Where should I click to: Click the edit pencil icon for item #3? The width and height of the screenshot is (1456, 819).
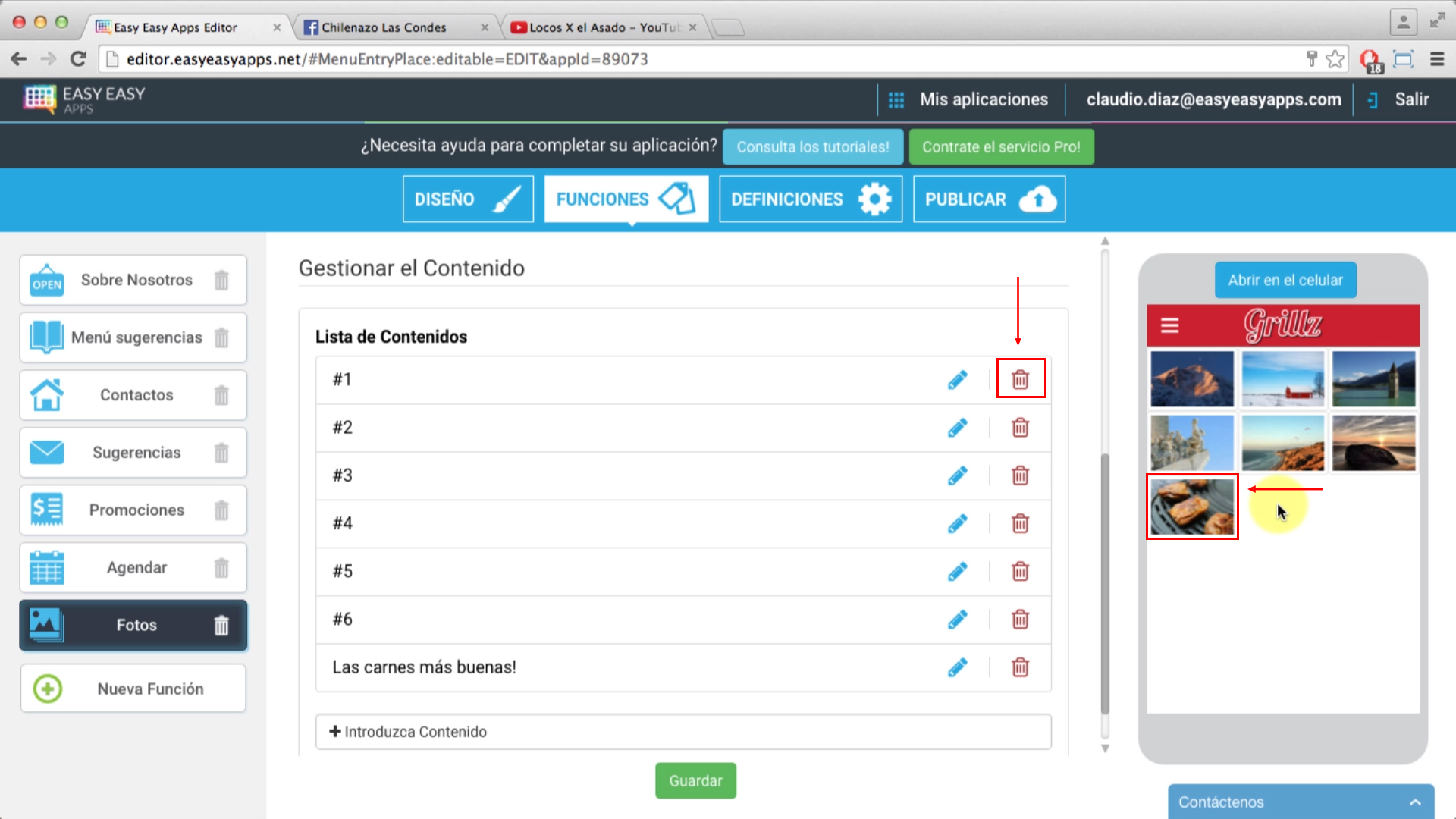tap(957, 475)
